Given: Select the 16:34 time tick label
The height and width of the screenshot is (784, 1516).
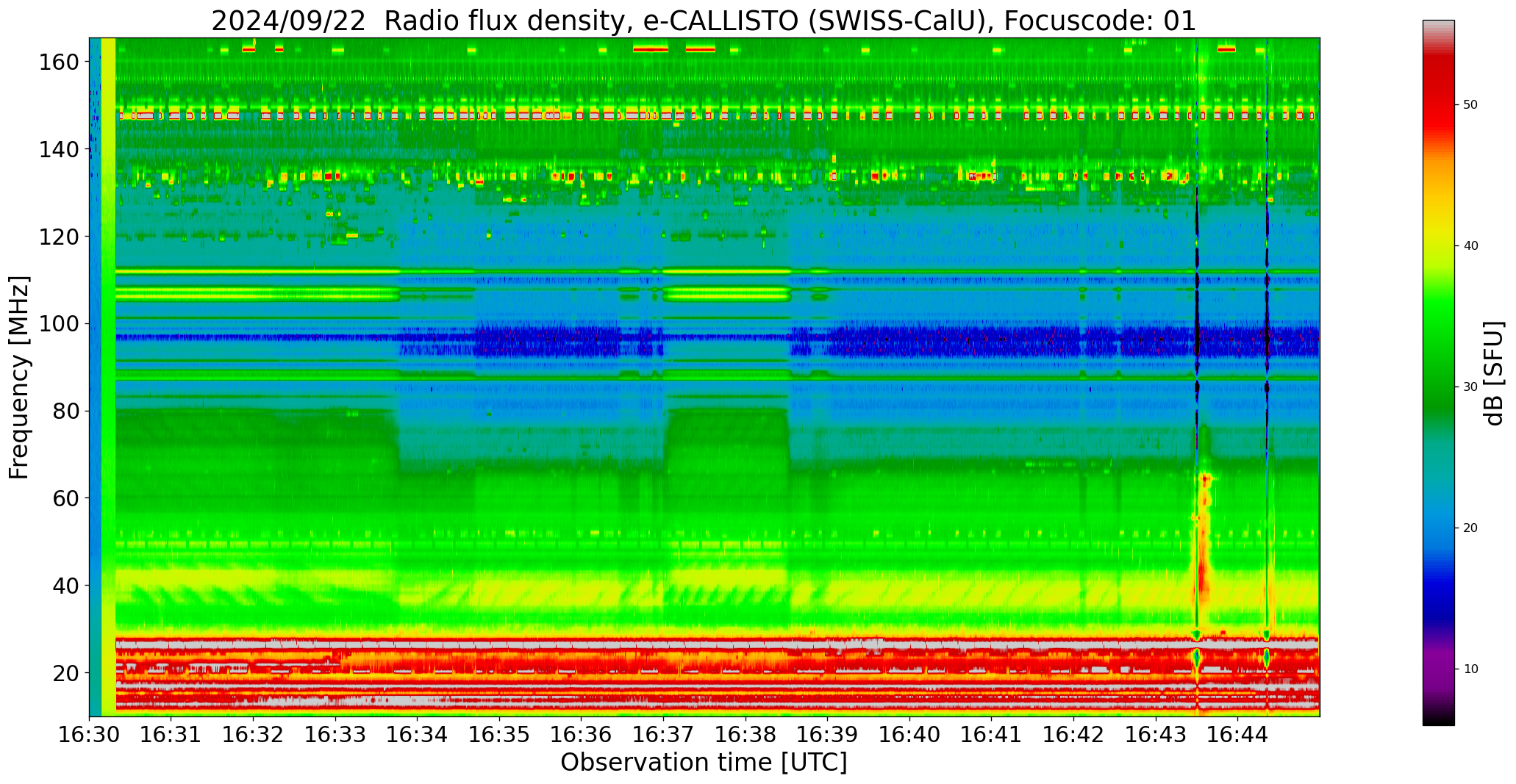Looking at the screenshot, I should [x=418, y=734].
